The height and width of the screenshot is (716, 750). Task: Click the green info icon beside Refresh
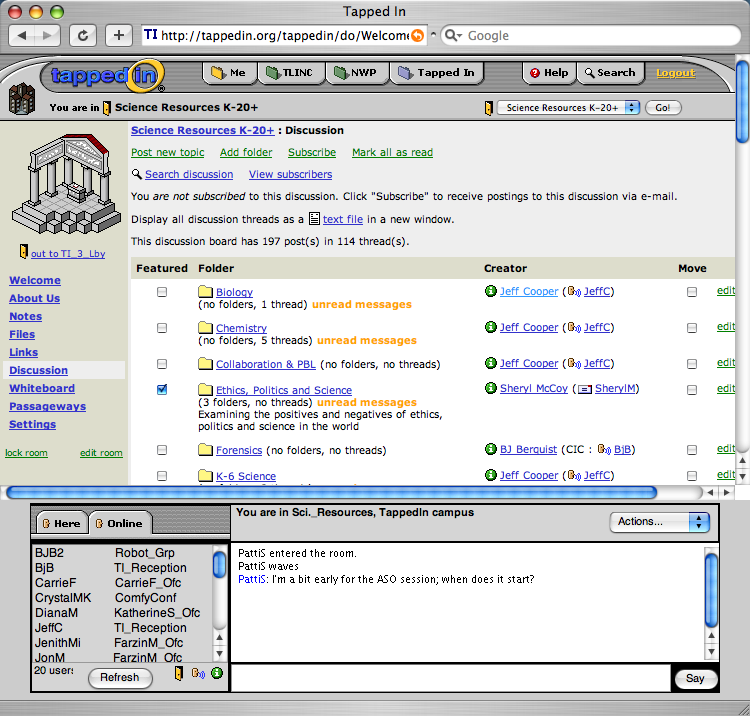click(x=217, y=674)
